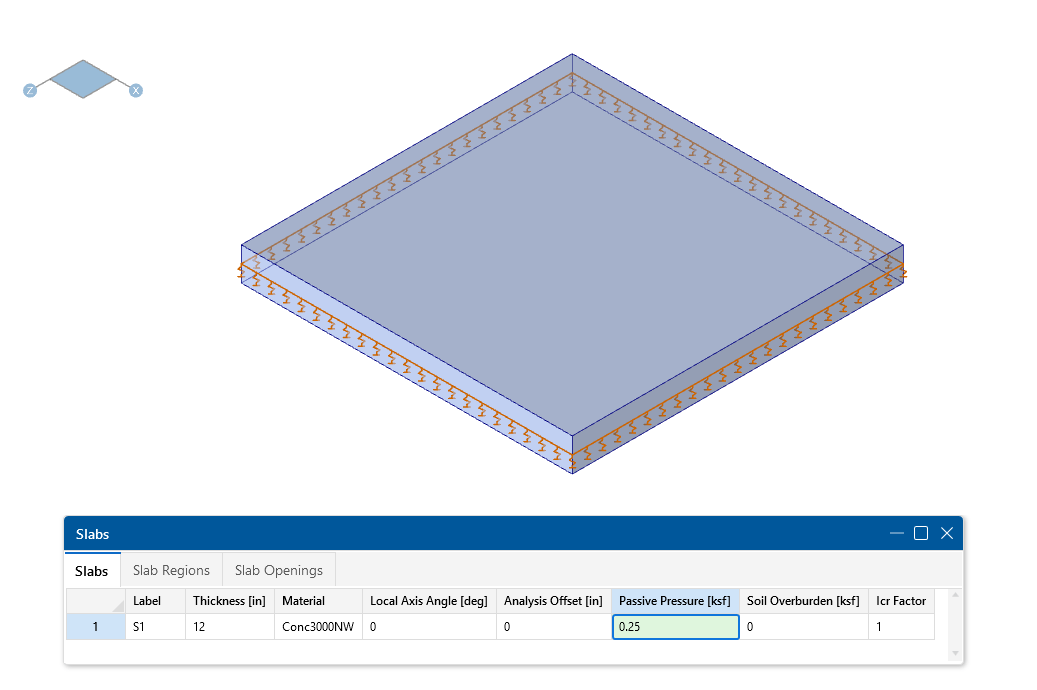Click the Material cell Conc3000NW
The width and height of the screenshot is (1037, 690).
tap(316, 626)
